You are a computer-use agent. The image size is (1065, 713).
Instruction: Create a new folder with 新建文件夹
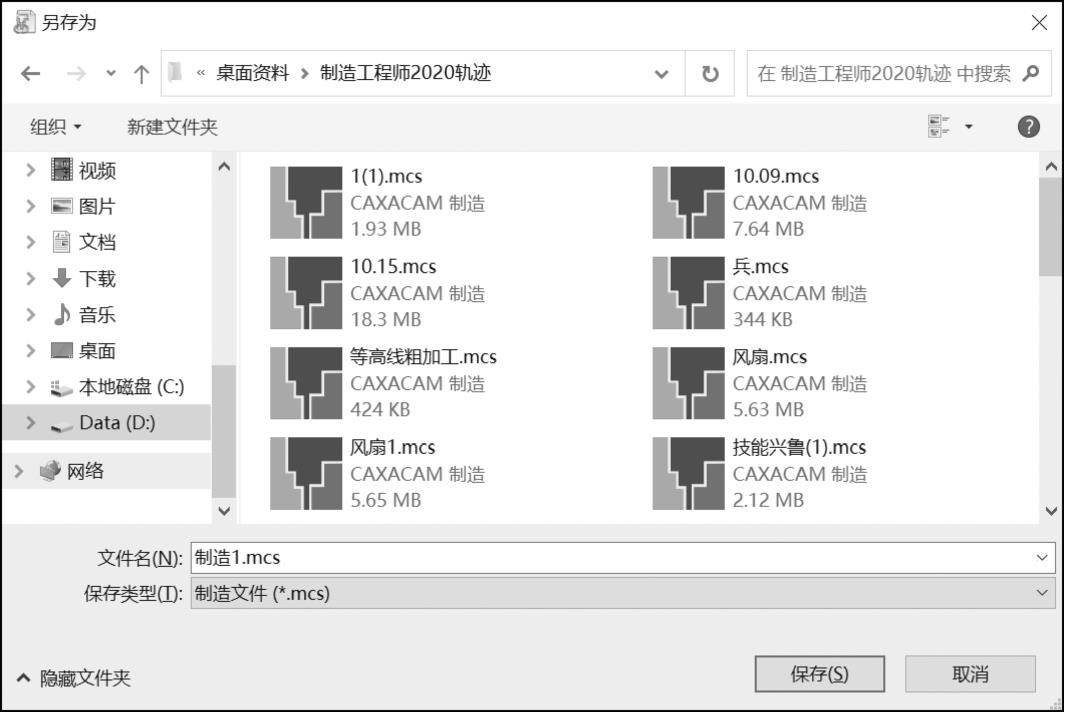(172, 127)
